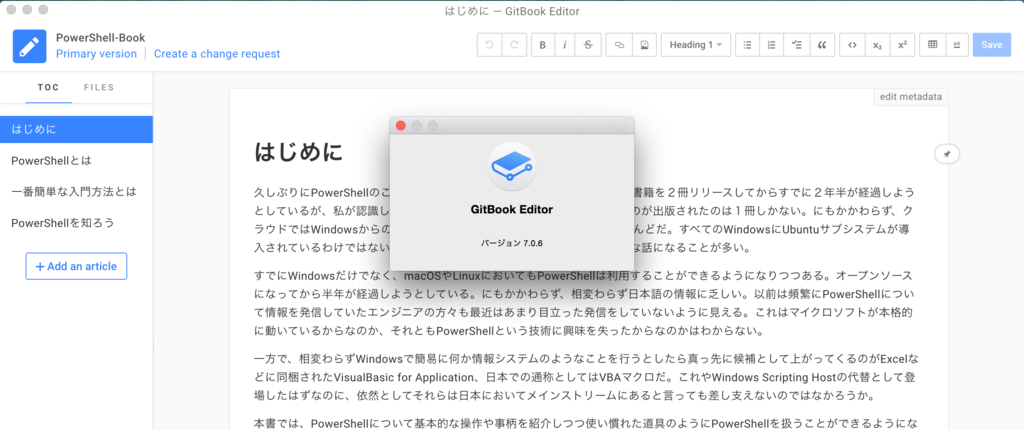Click the GitBook Editor name in dialog
1024x430 pixels.
(x=512, y=210)
